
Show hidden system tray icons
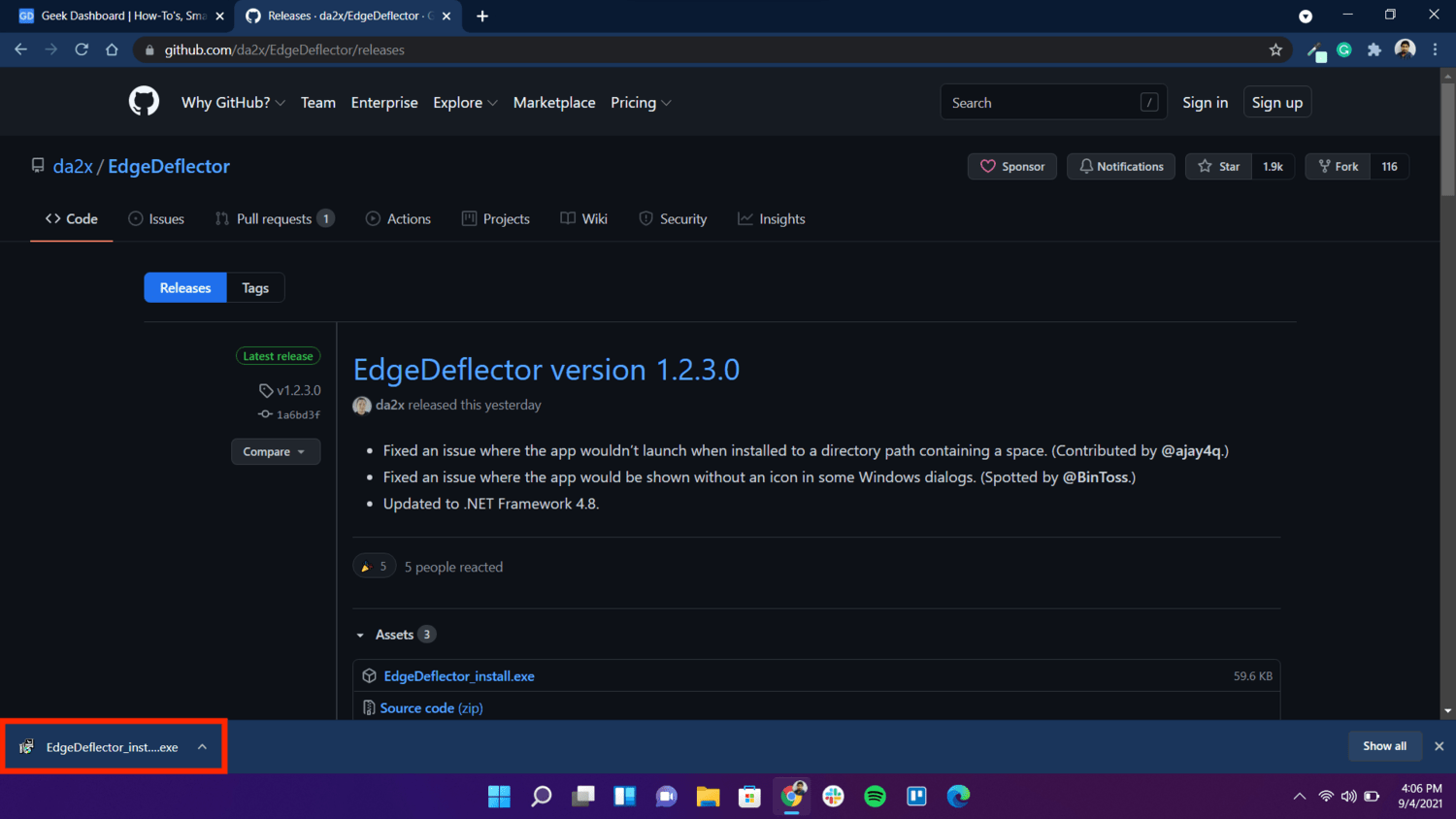(1299, 797)
